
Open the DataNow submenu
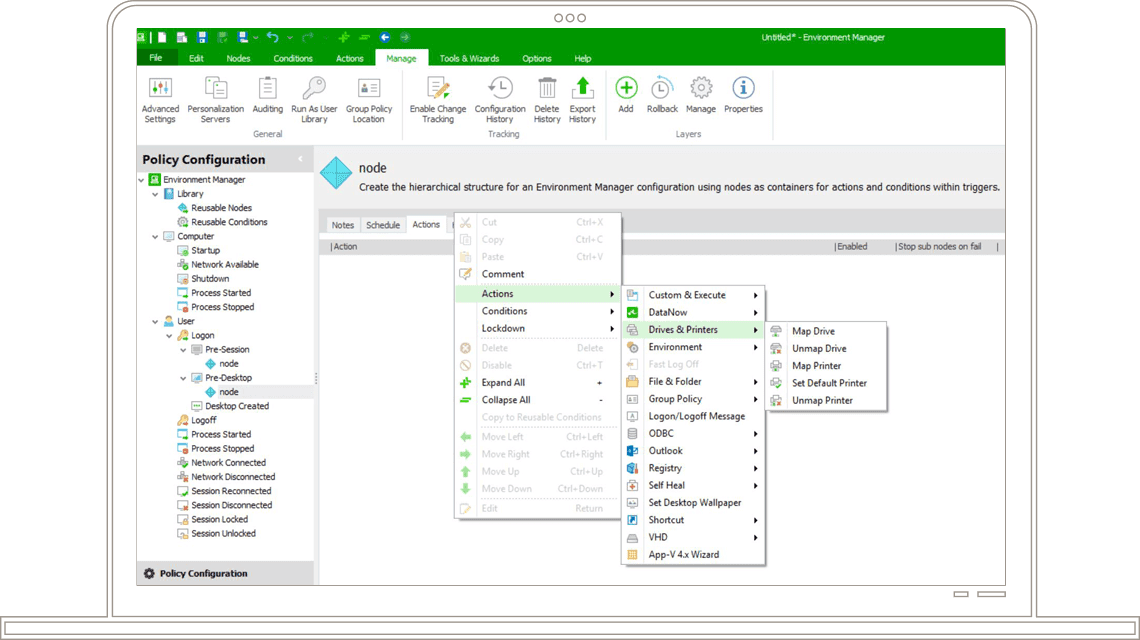pos(694,313)
